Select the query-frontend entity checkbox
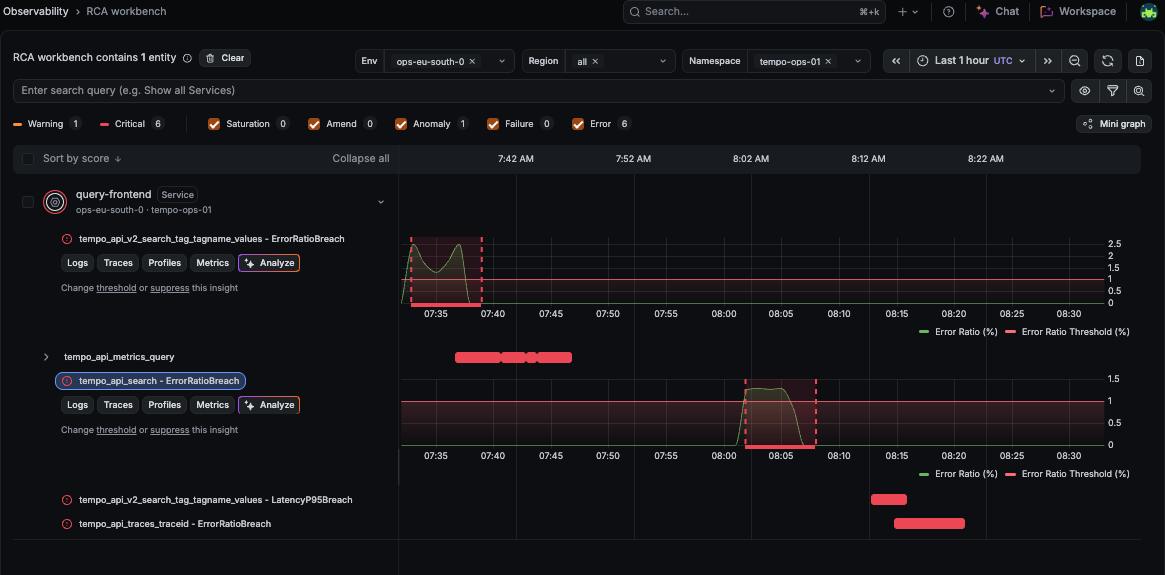The height and width of the screenshot is (575, 1165). point(28,202)
